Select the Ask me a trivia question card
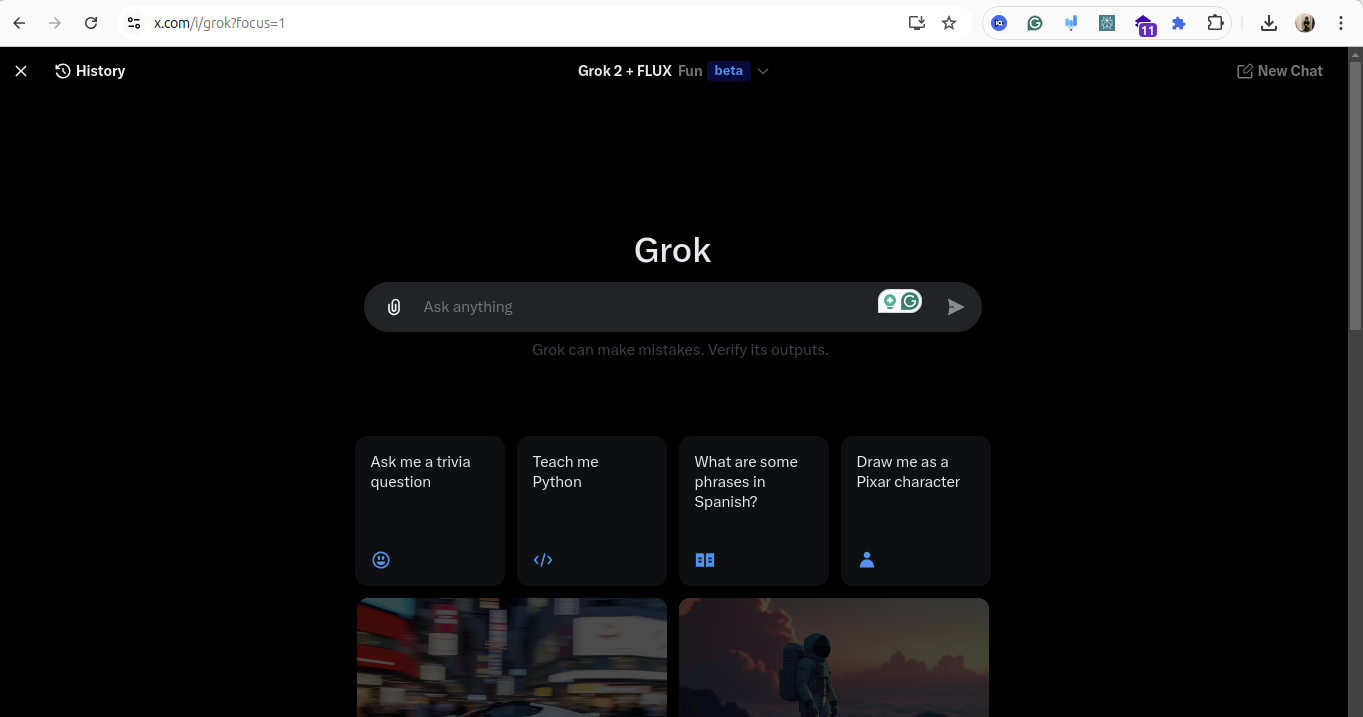This screenshot has width=1363, height=717. (x=430, y=510)
